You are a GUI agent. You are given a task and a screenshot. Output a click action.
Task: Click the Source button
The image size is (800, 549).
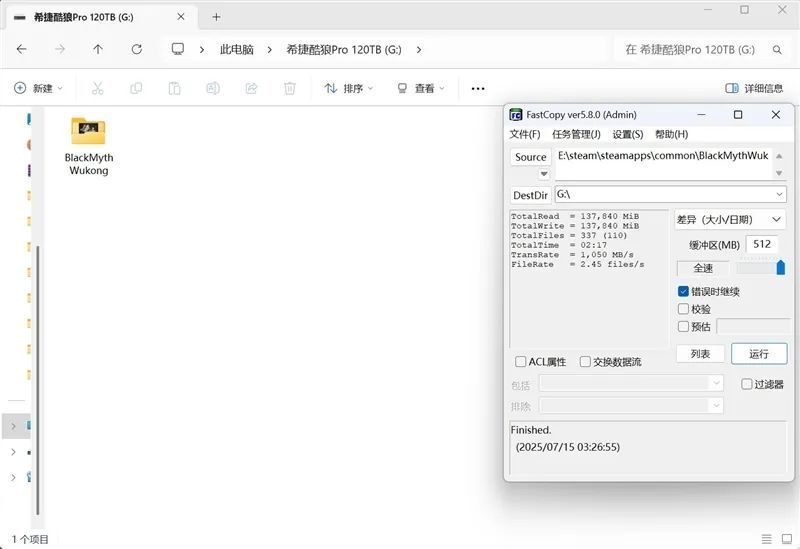coord(531,157)
